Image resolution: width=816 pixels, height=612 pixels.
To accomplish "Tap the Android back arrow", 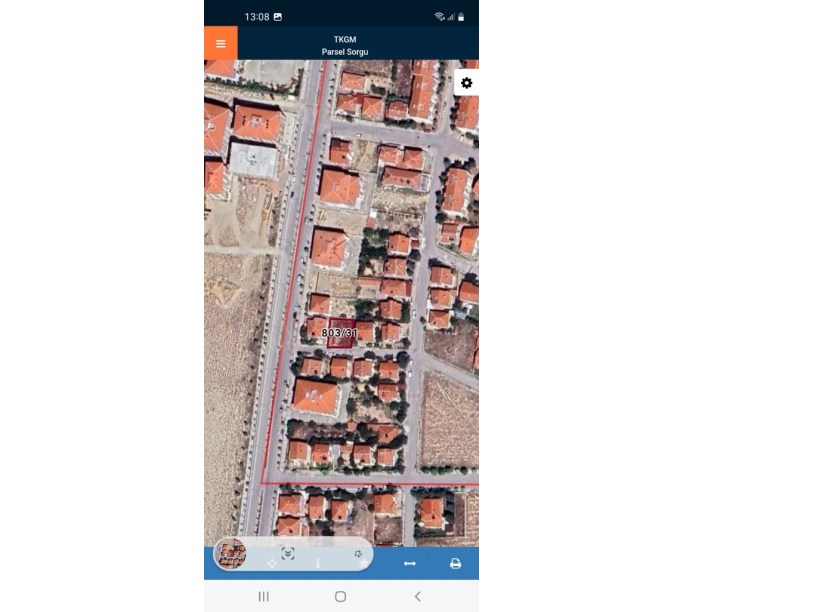I will [417, 596].
